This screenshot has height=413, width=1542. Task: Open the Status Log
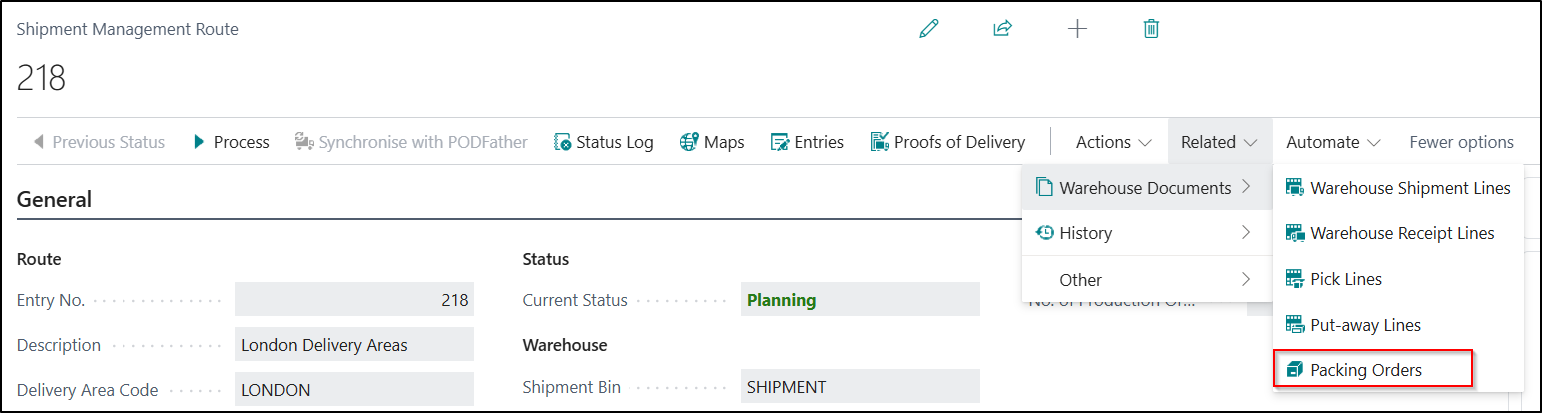tap(603, 142)
